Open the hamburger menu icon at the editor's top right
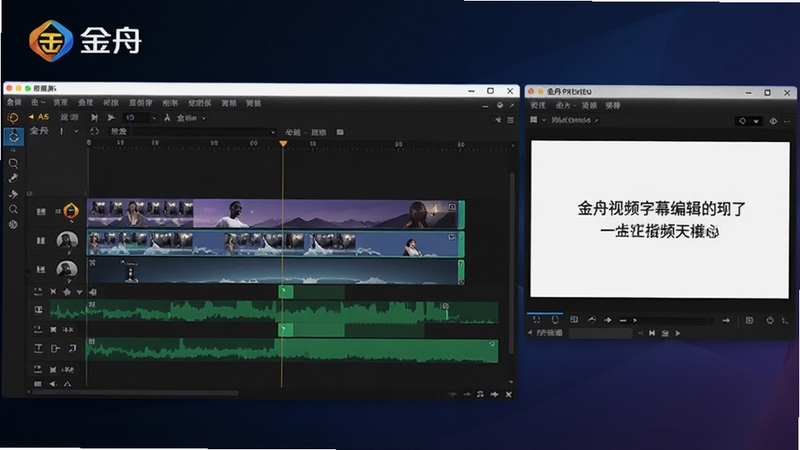Viewport: 800px width, 450px height. click(x=511, y=120)
